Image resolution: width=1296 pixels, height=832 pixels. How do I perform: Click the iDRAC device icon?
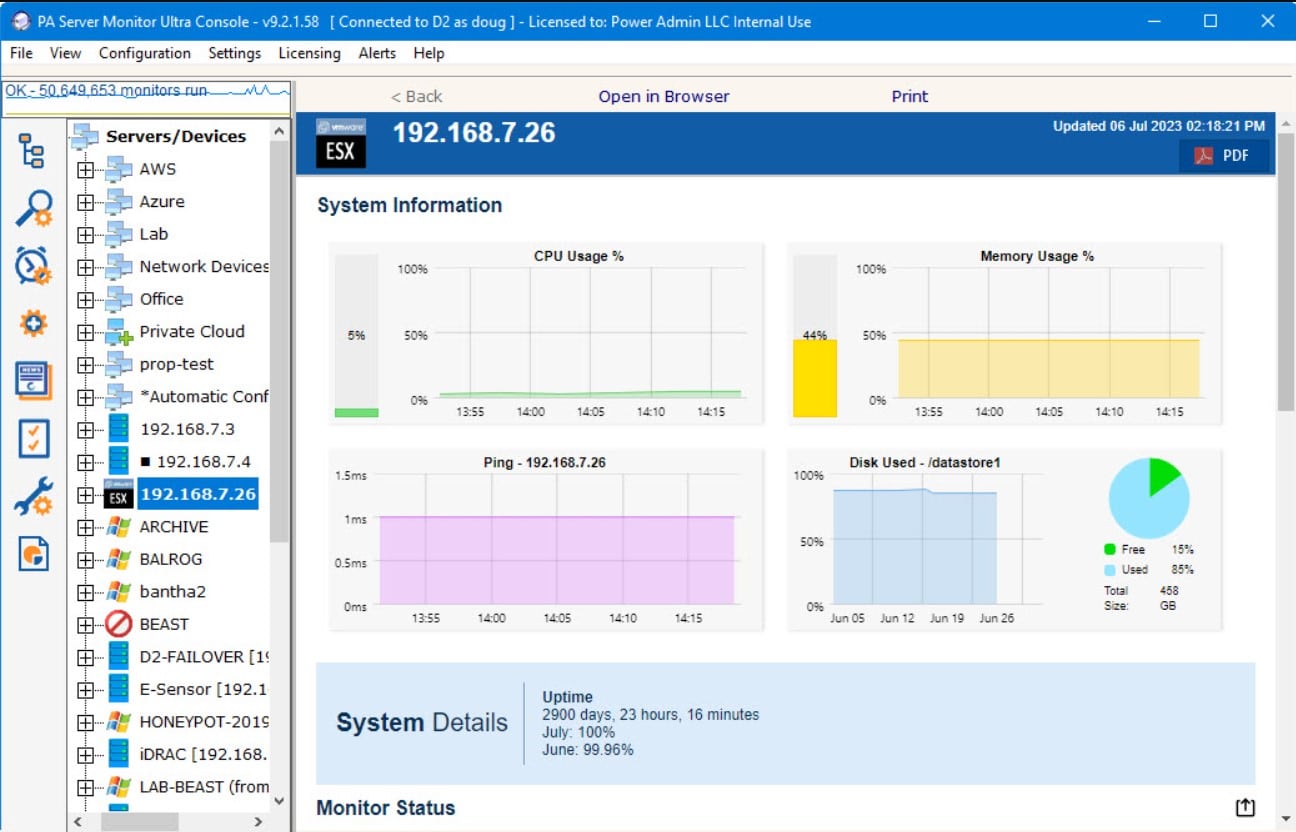(119, 754)
